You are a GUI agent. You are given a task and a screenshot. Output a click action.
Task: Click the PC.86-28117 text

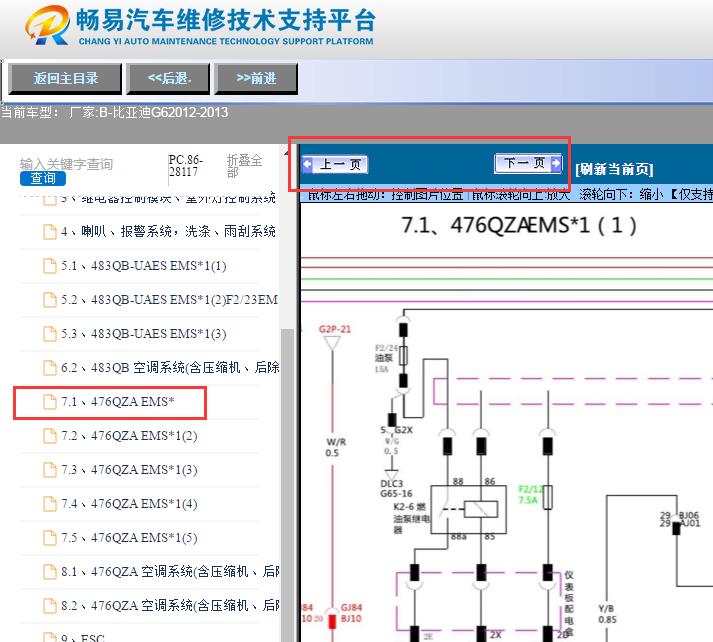[185, 166]
